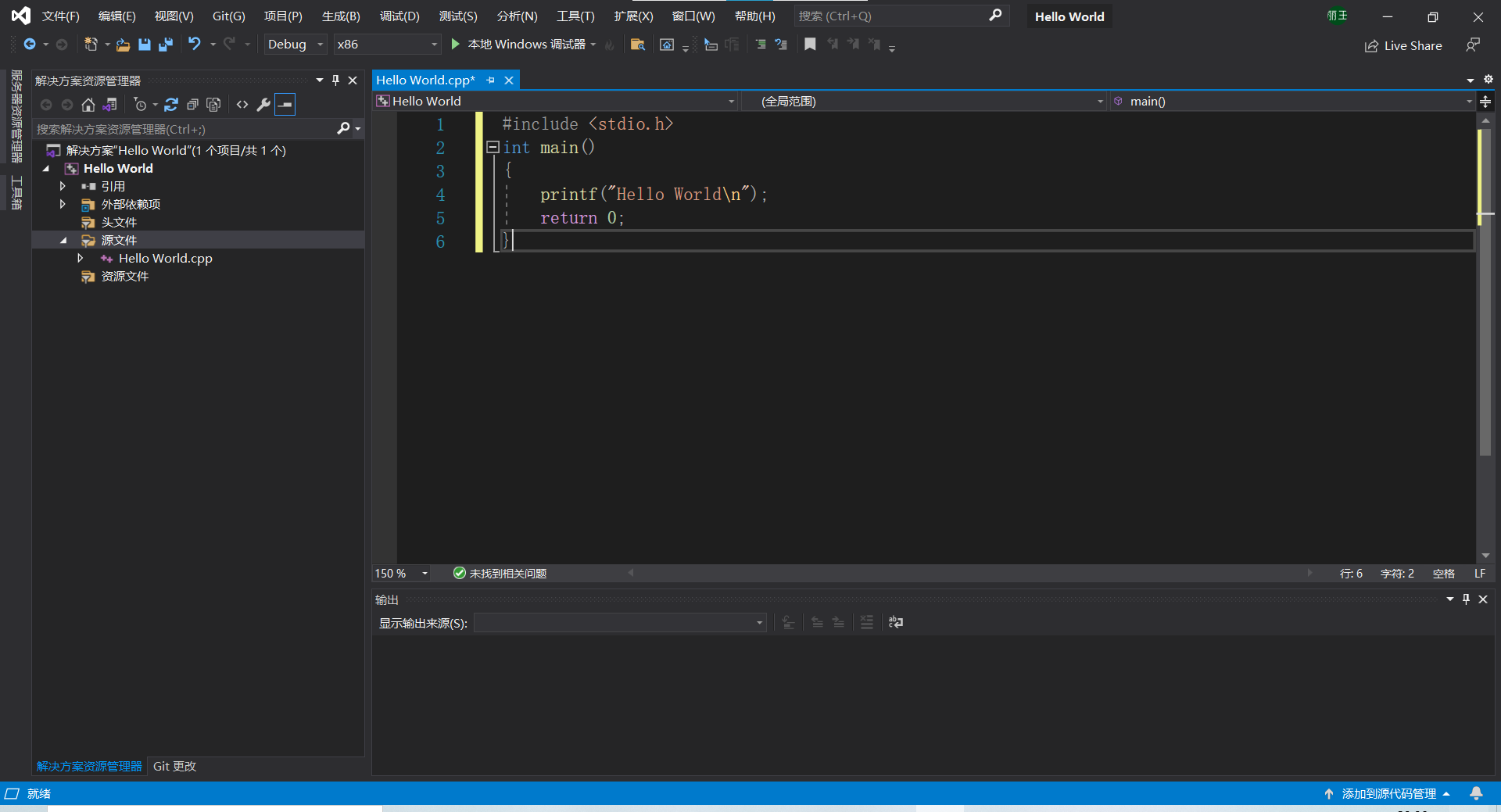Open Properties wrench icon
Image resolution: width=1501 pixels, height=812 pixels.
263,105
